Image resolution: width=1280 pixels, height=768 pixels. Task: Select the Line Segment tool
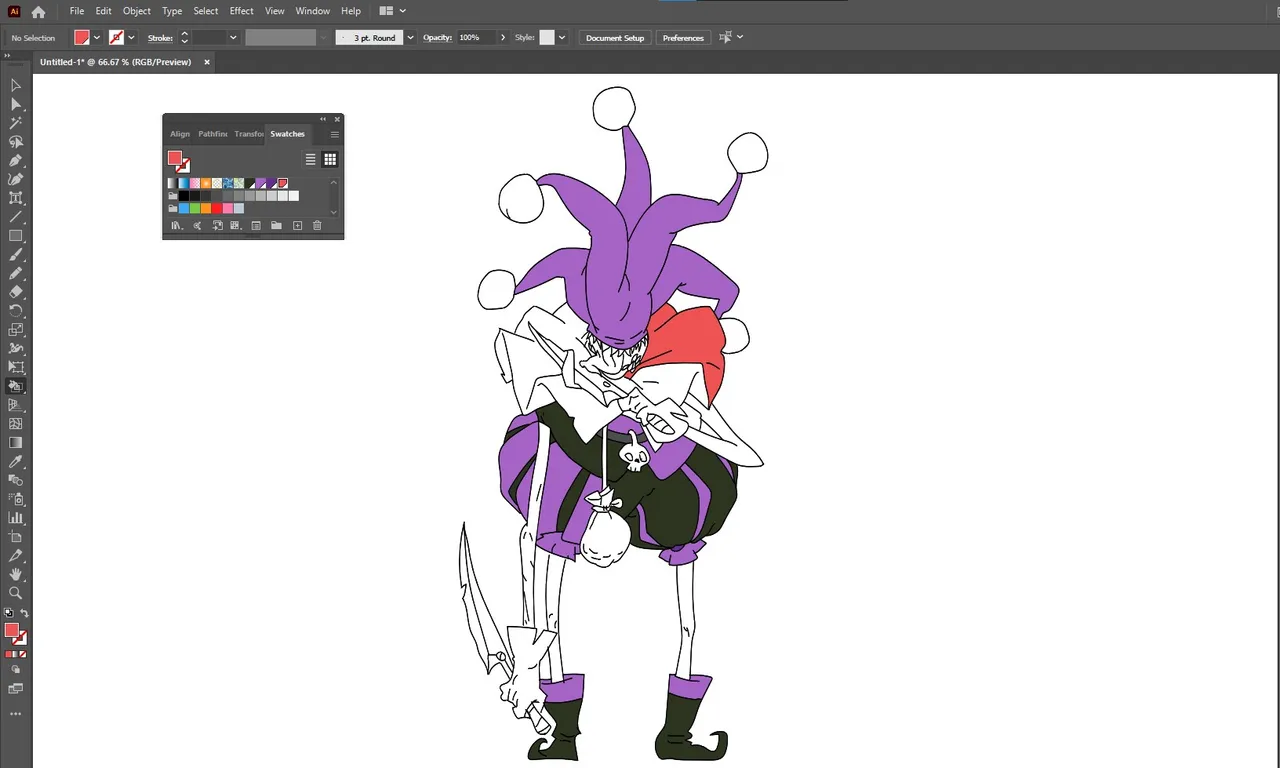[x=15, y=217]
